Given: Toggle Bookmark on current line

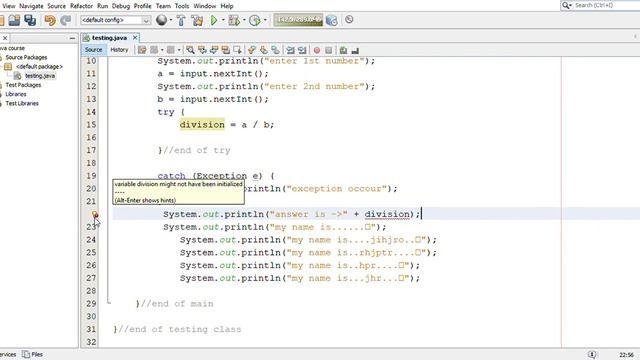Looking at the screenshot, I should click(276, 50).
